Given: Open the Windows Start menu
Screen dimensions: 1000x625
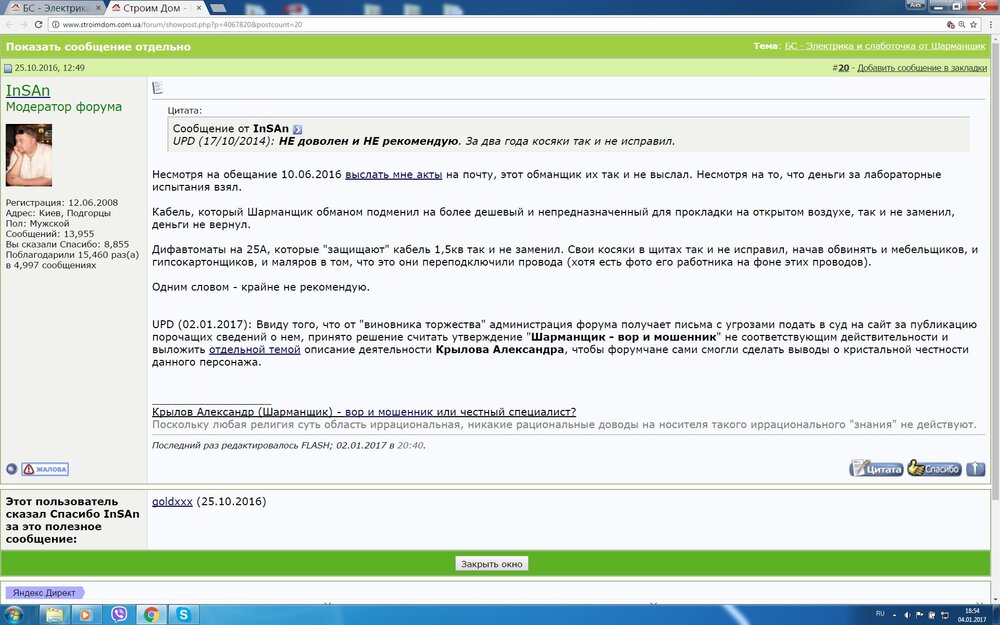Looking at the screenshot, I should click(13, 615).
